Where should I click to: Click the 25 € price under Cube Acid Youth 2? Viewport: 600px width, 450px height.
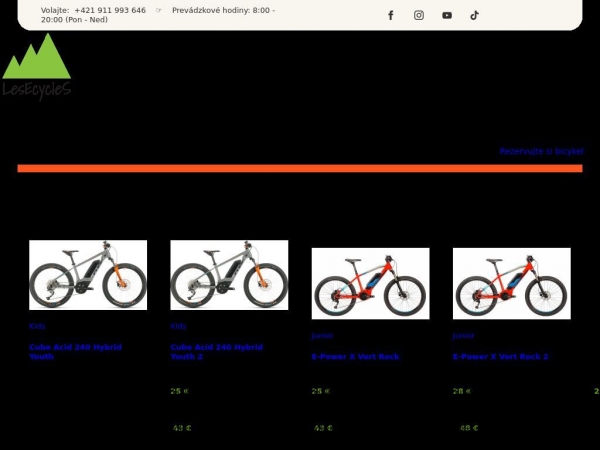[179, 391]
